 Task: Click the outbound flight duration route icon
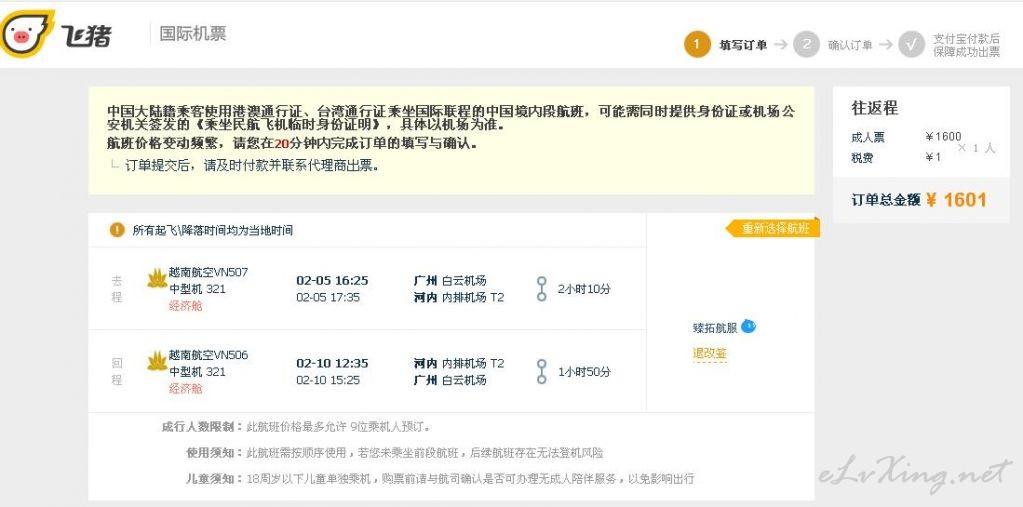coord(541,288)
